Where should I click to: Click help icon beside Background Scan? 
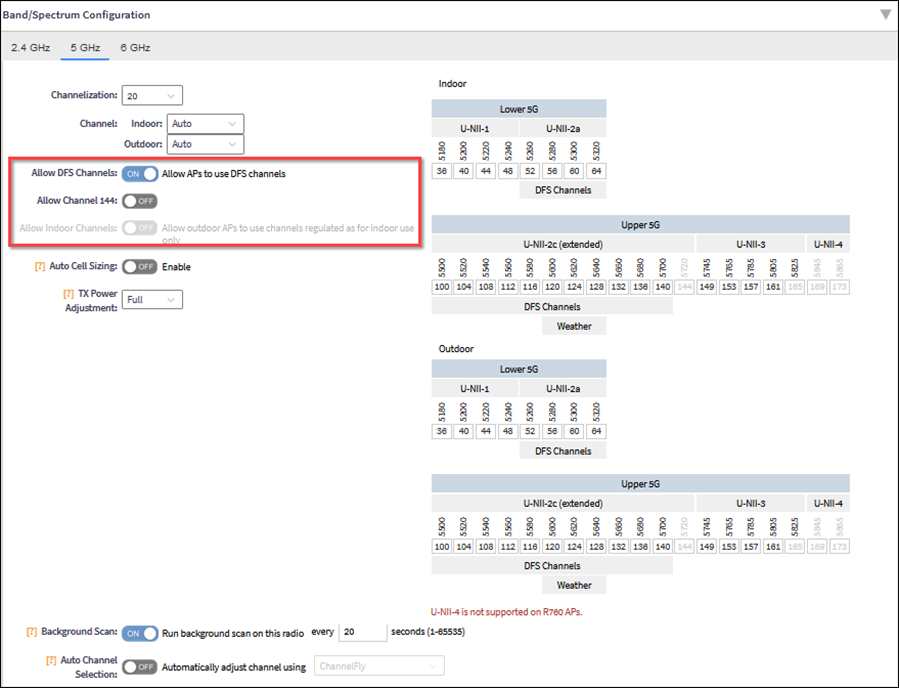[32, 632]
